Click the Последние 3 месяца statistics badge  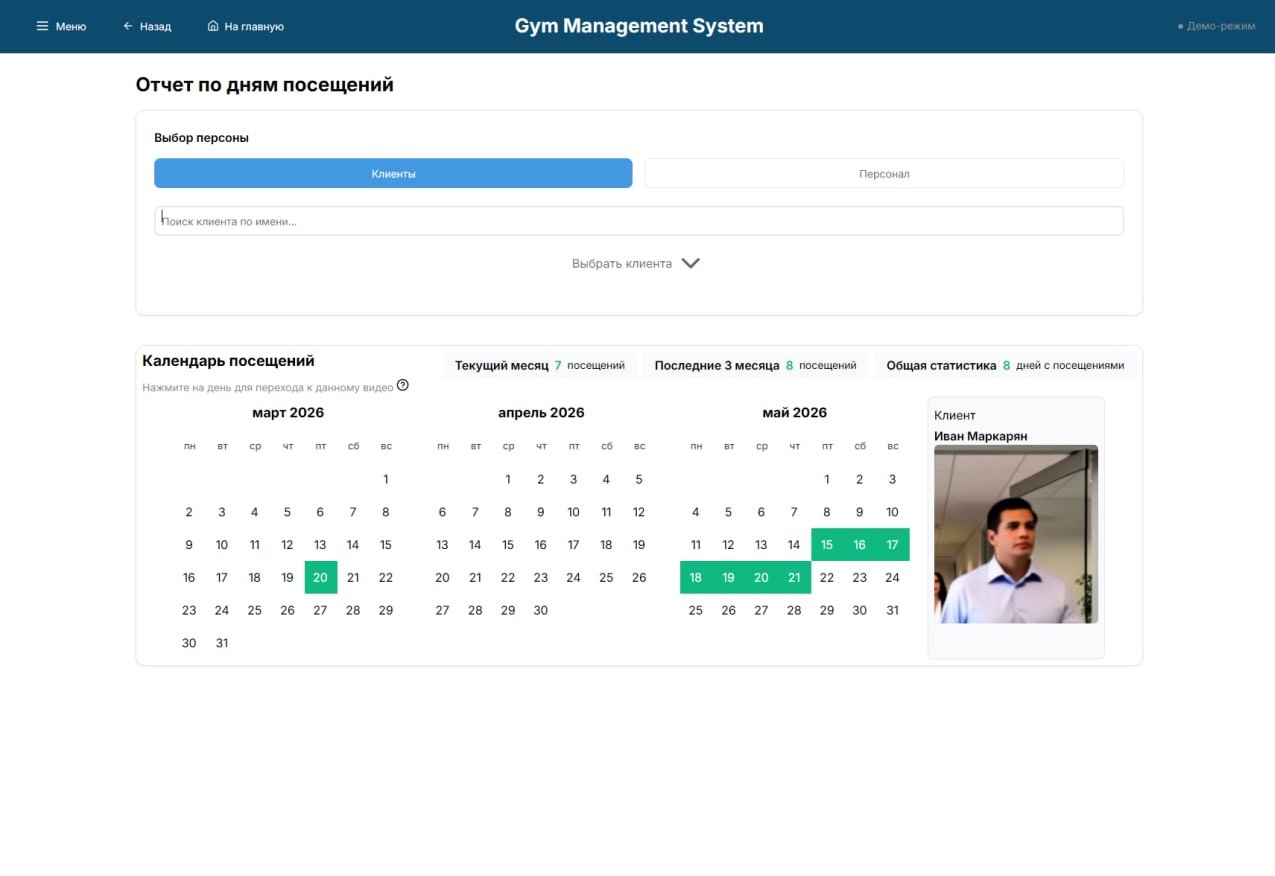click(755, 365)
